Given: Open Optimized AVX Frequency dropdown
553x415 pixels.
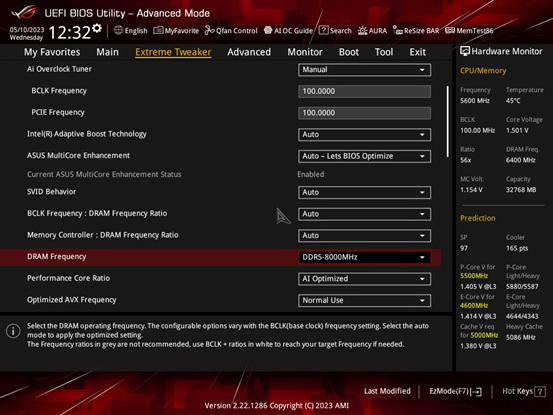Looking at the screenshot, I should 364,300.
